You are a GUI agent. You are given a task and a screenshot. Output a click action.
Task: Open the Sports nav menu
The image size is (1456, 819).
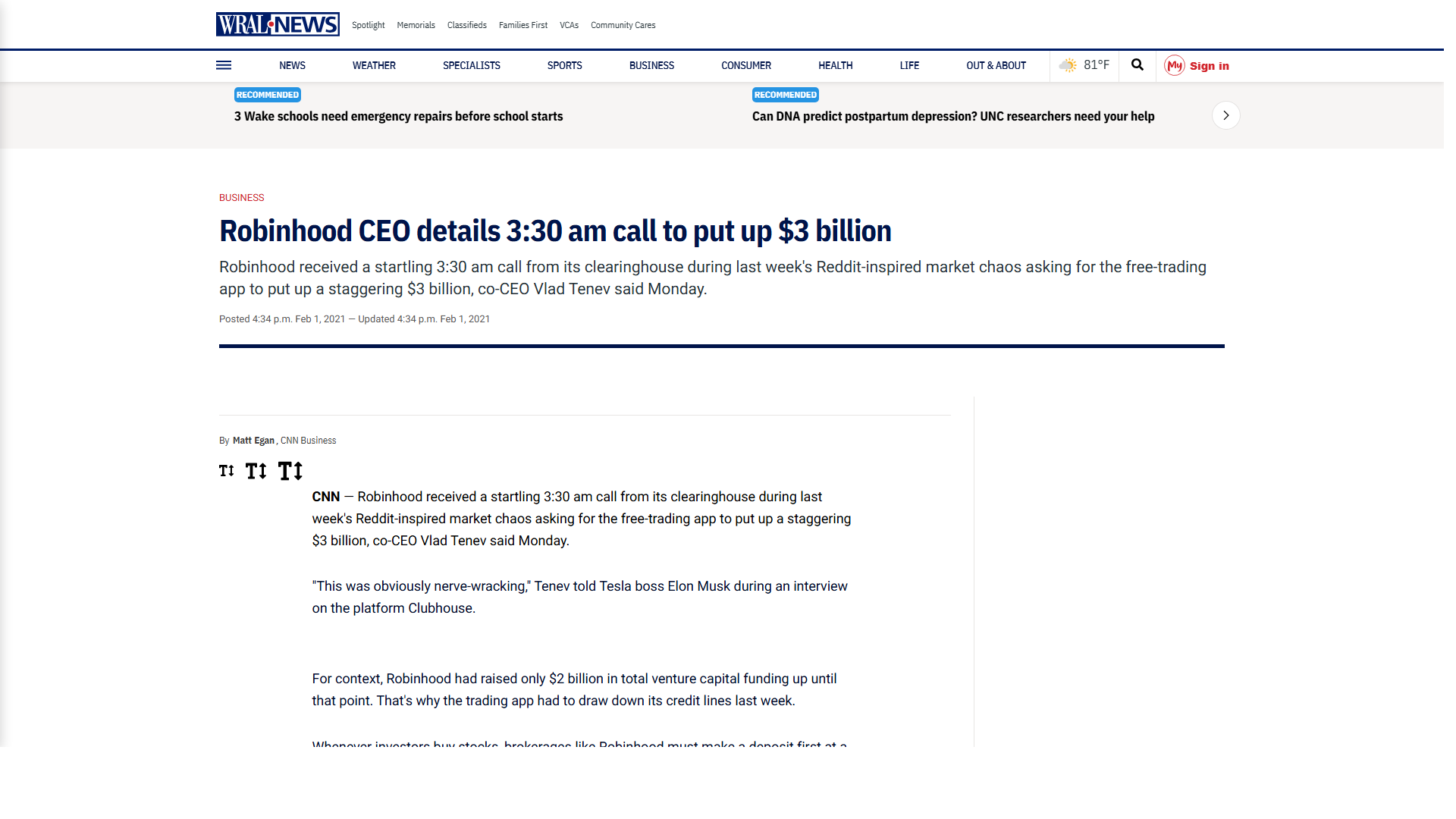[x=565, y=66]
